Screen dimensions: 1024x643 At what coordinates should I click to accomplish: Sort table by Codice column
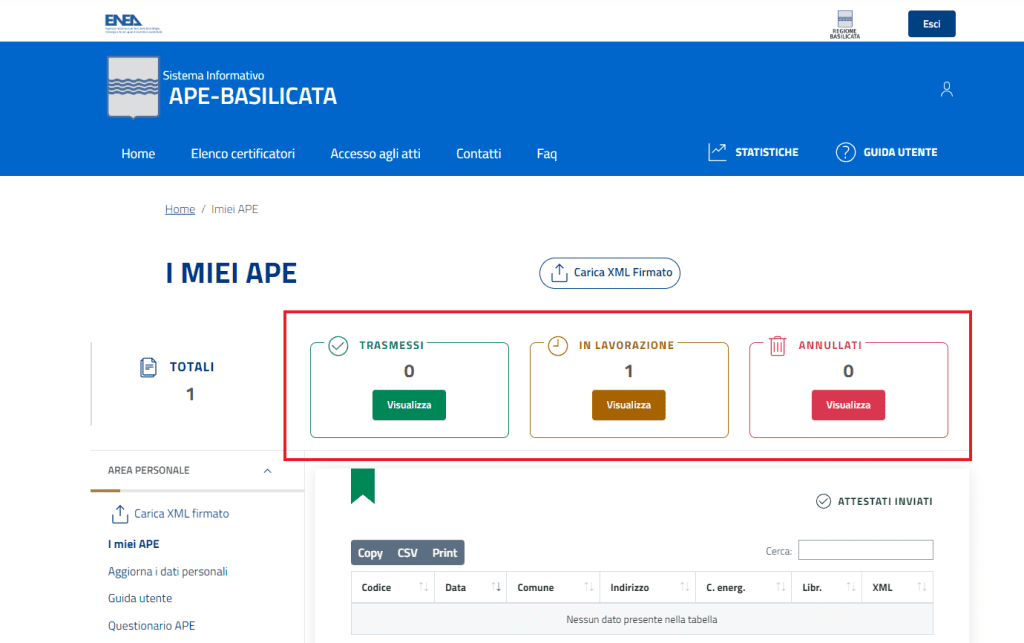tap(392, 588)
